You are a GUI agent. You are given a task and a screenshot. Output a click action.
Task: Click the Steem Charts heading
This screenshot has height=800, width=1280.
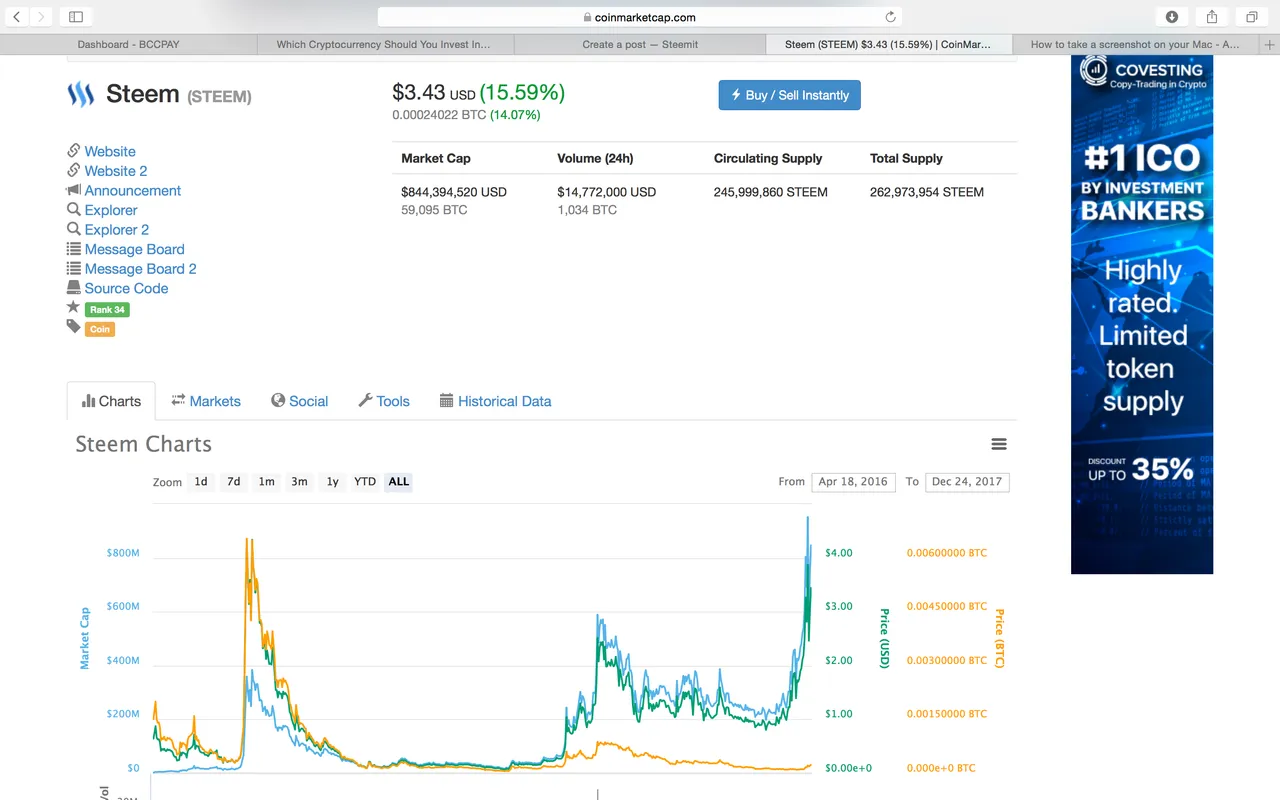click(x=144, y=444)
